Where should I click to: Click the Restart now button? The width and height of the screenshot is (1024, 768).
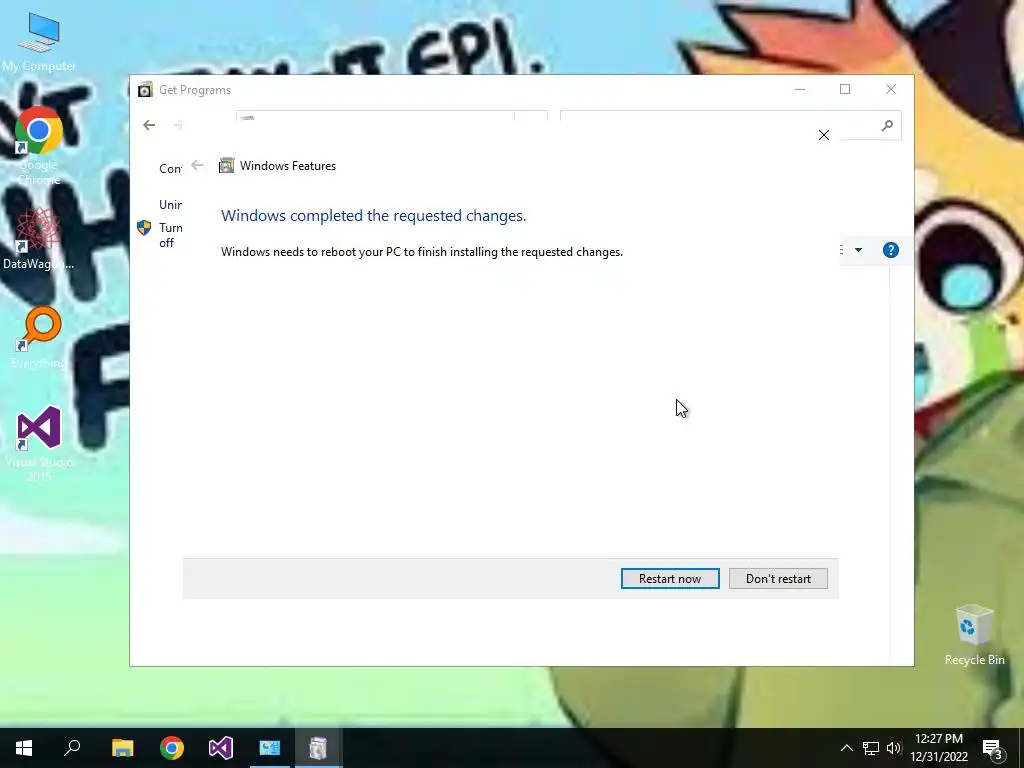click(x=670, y=579)
